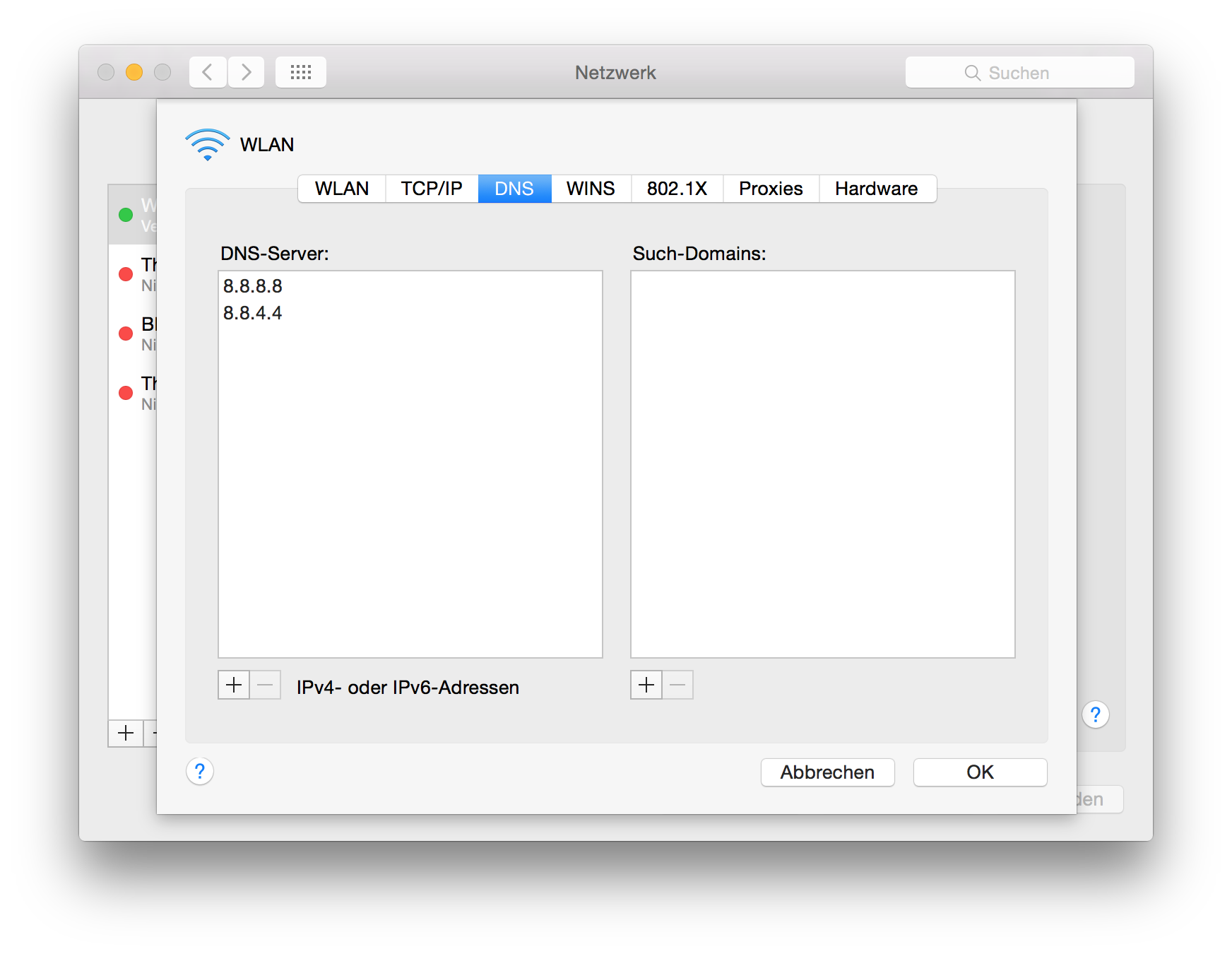This screenshot has height=954, width=1232.
Task: Remove DNS server with minus button
Action: tap(266, 685)
